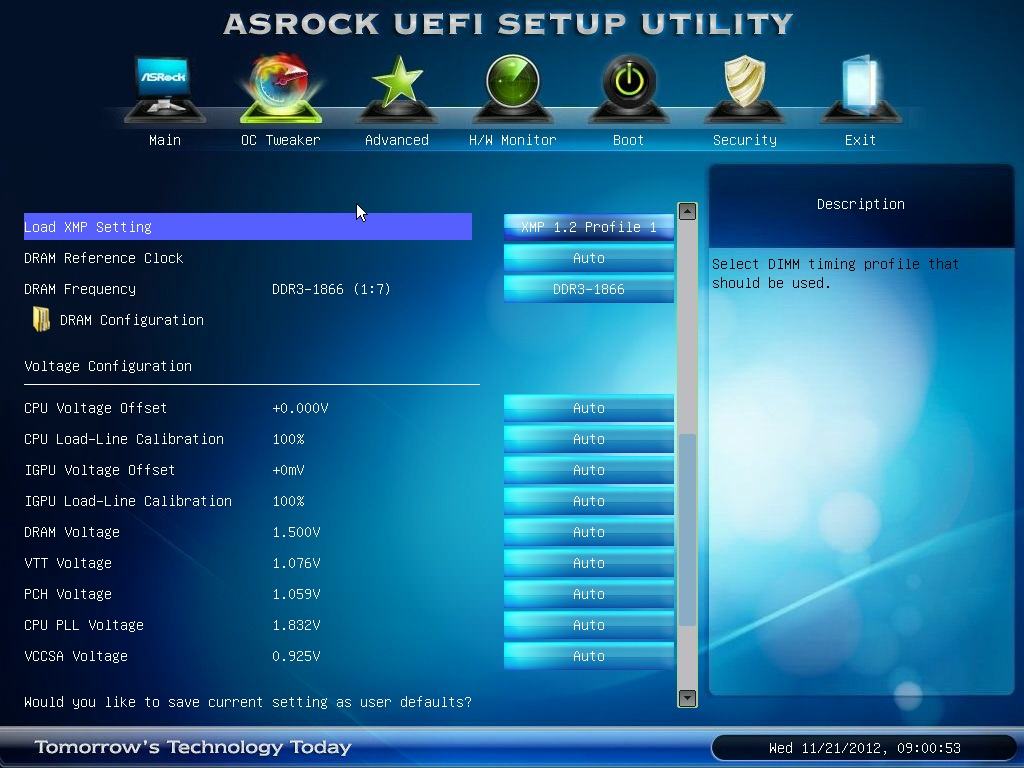The width and height of the screenshot is (1024, 768).
Task: Click scrollbar up arrow button
Action: (687, 212)
